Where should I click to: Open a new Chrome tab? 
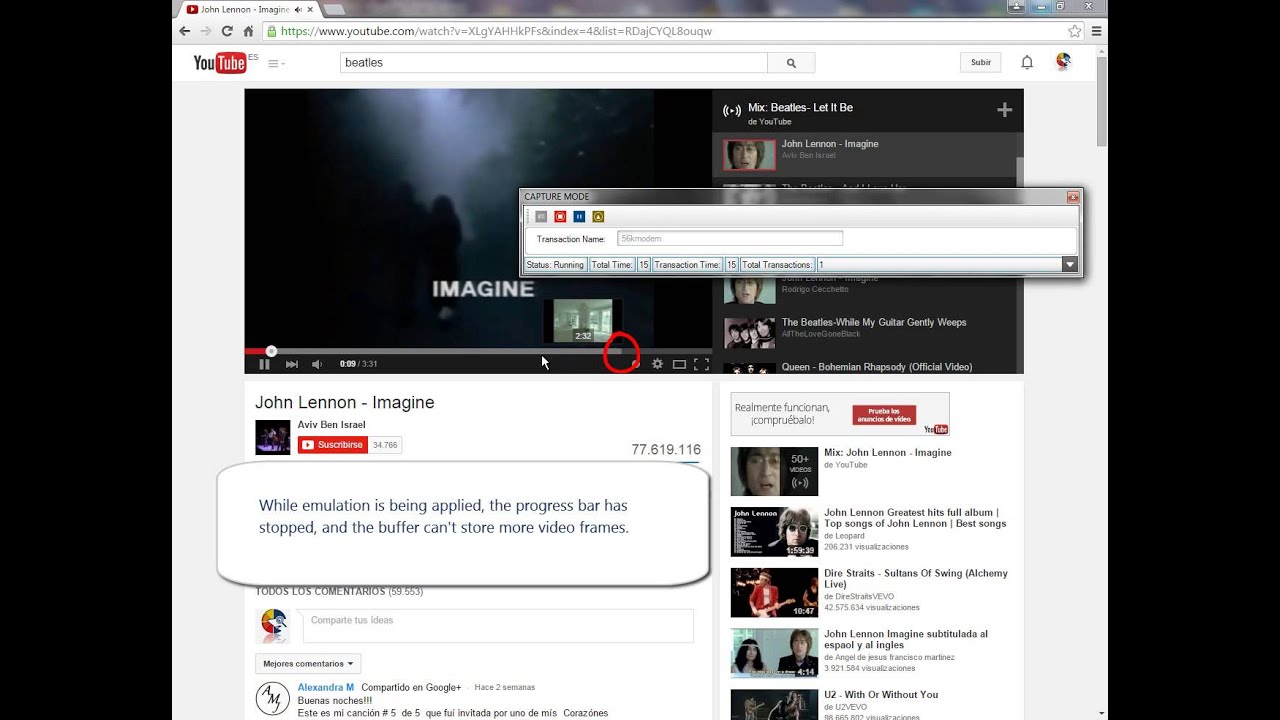333,9
